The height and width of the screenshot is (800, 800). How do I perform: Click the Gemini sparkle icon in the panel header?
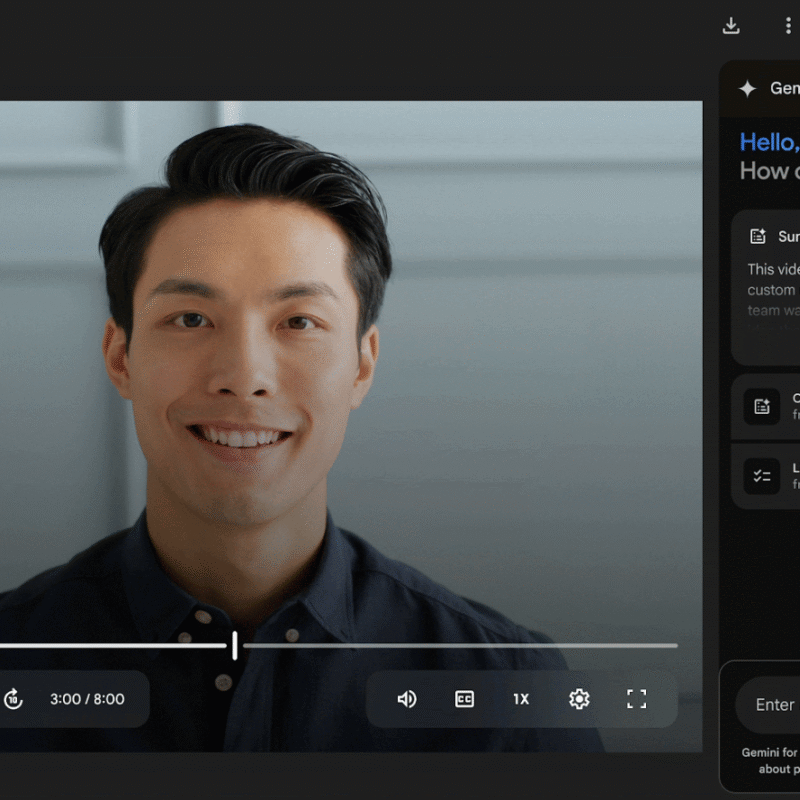747,89
